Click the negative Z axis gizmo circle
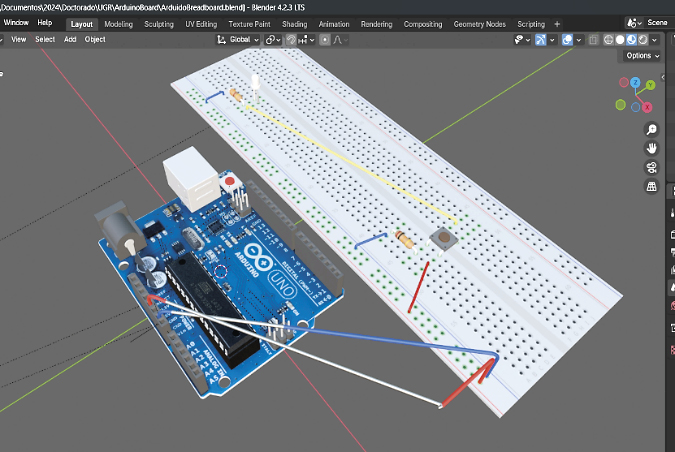This screenshot has width=675, height=452. pyautogui.click(x=635, y=107)
